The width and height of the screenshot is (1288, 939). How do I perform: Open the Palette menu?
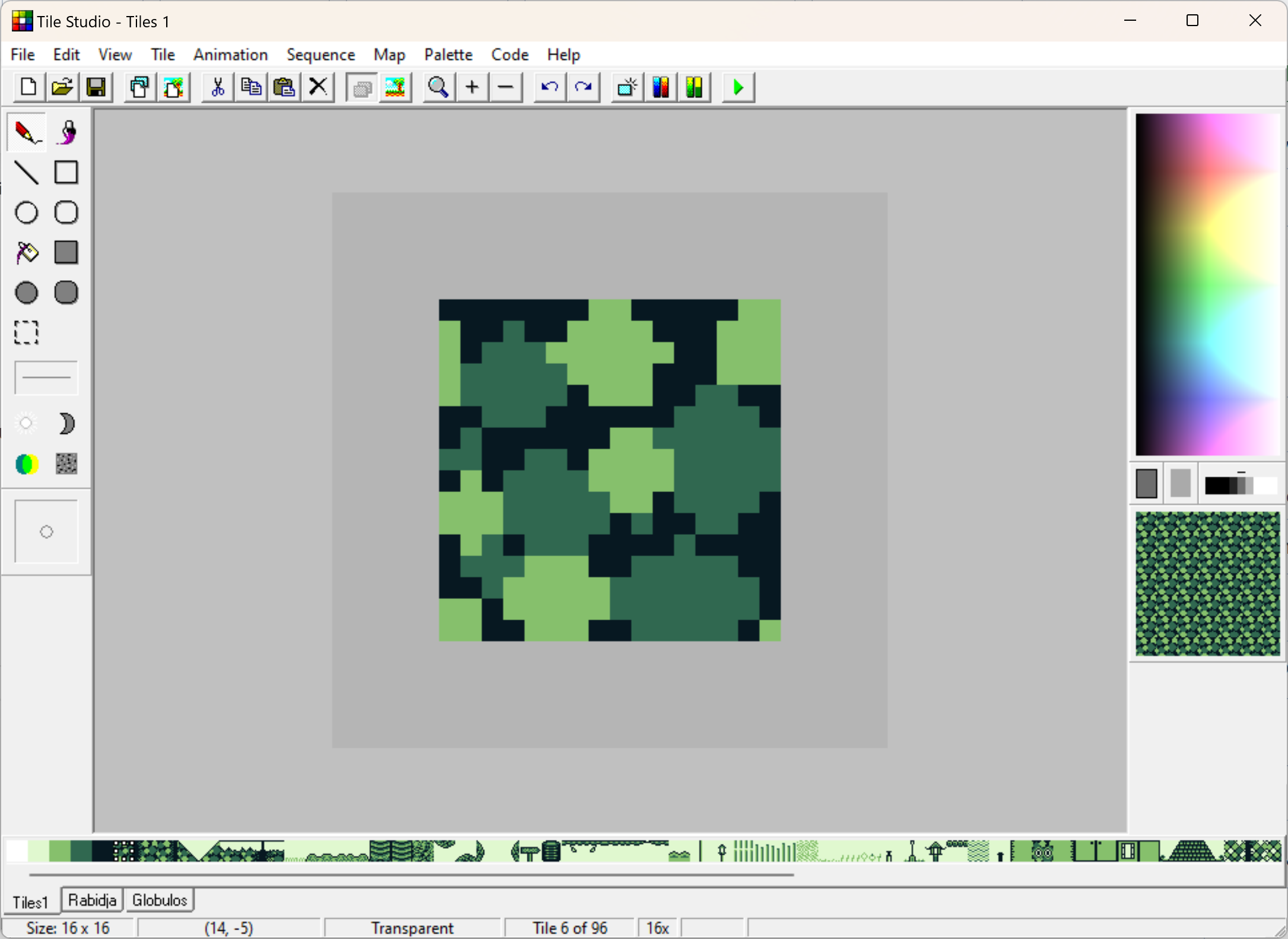448,55
